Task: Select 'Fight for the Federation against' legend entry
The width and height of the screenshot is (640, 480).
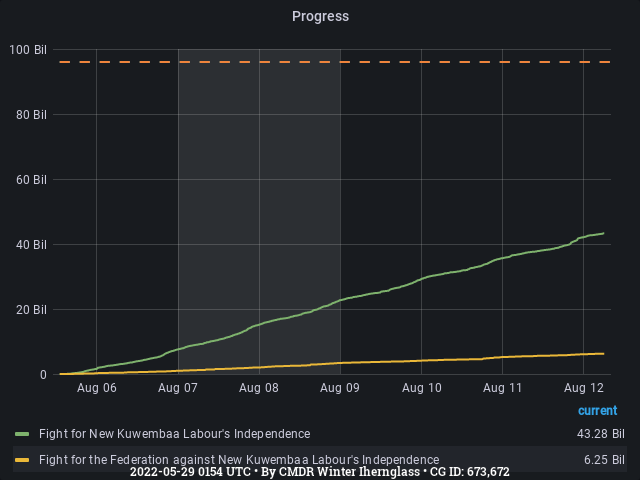Action: 239,460
